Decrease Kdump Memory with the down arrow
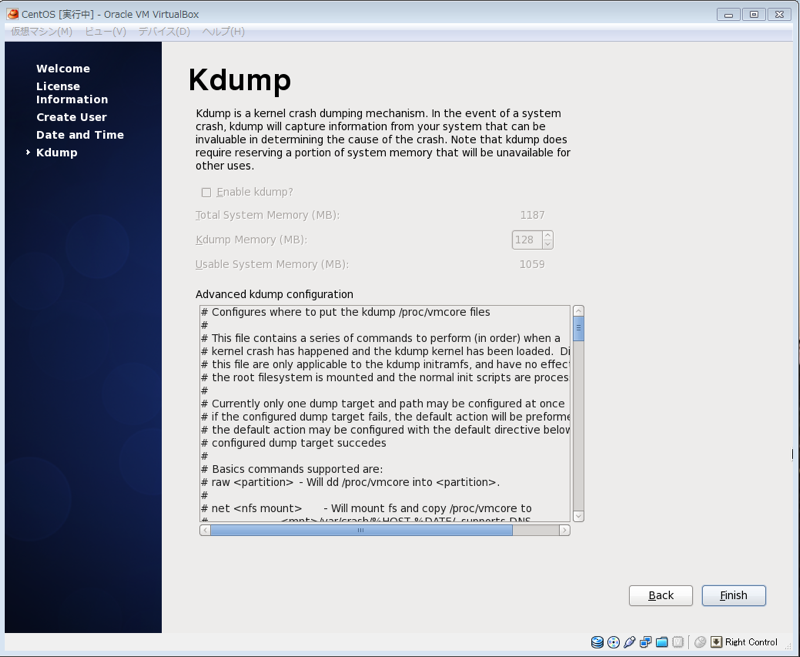This screenshot has height=657, width=800. click(x=547, y=244)
